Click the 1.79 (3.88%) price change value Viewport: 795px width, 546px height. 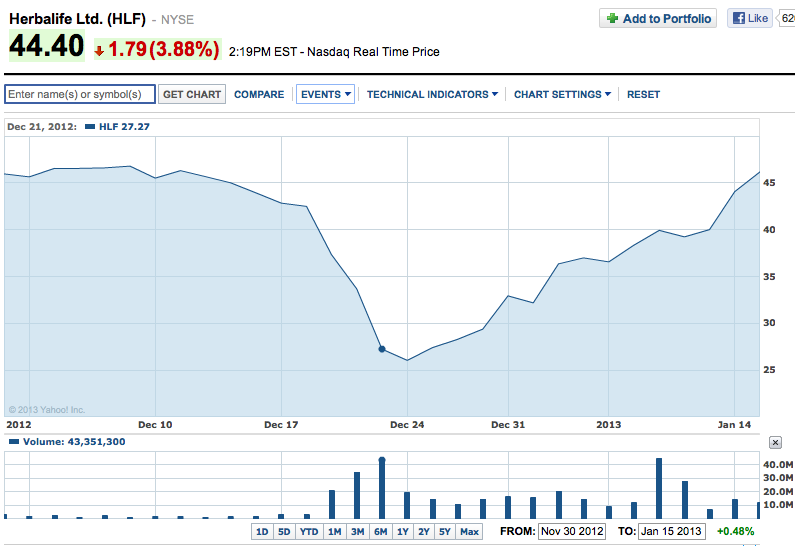(x=164, y=49)
